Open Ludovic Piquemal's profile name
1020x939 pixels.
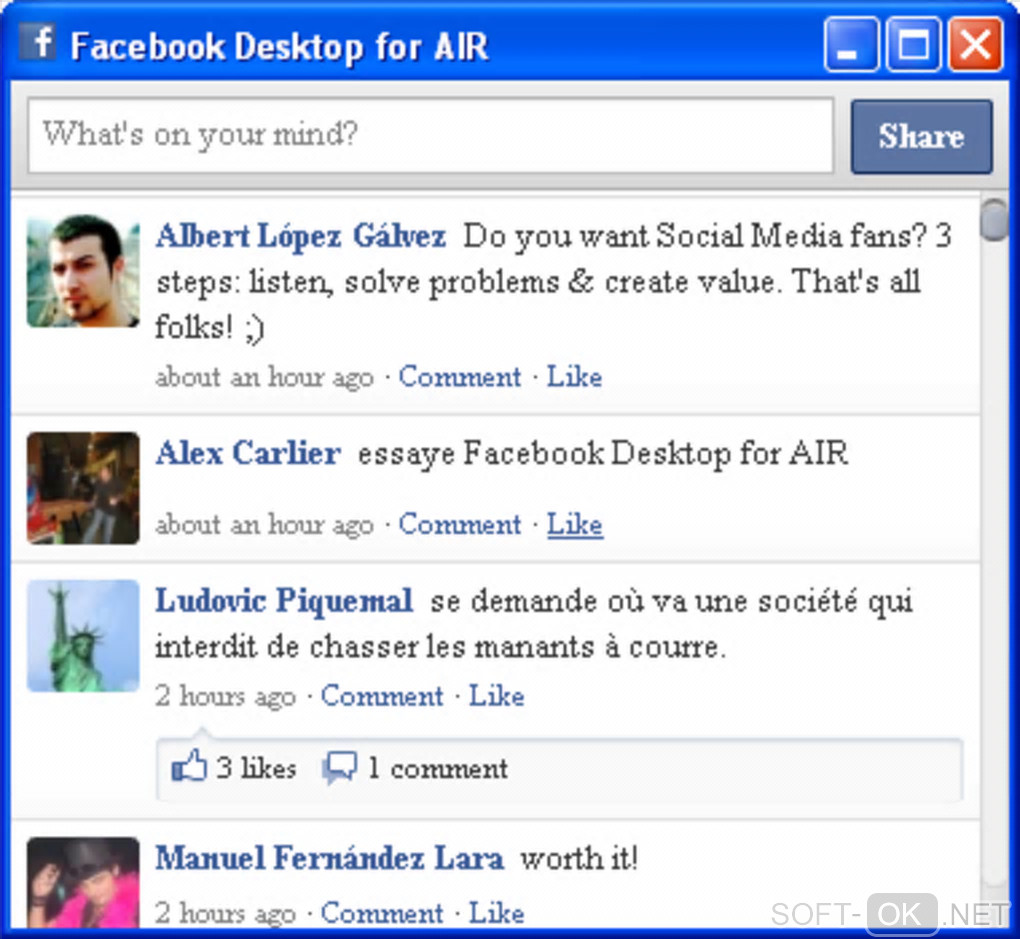point(284,601)
